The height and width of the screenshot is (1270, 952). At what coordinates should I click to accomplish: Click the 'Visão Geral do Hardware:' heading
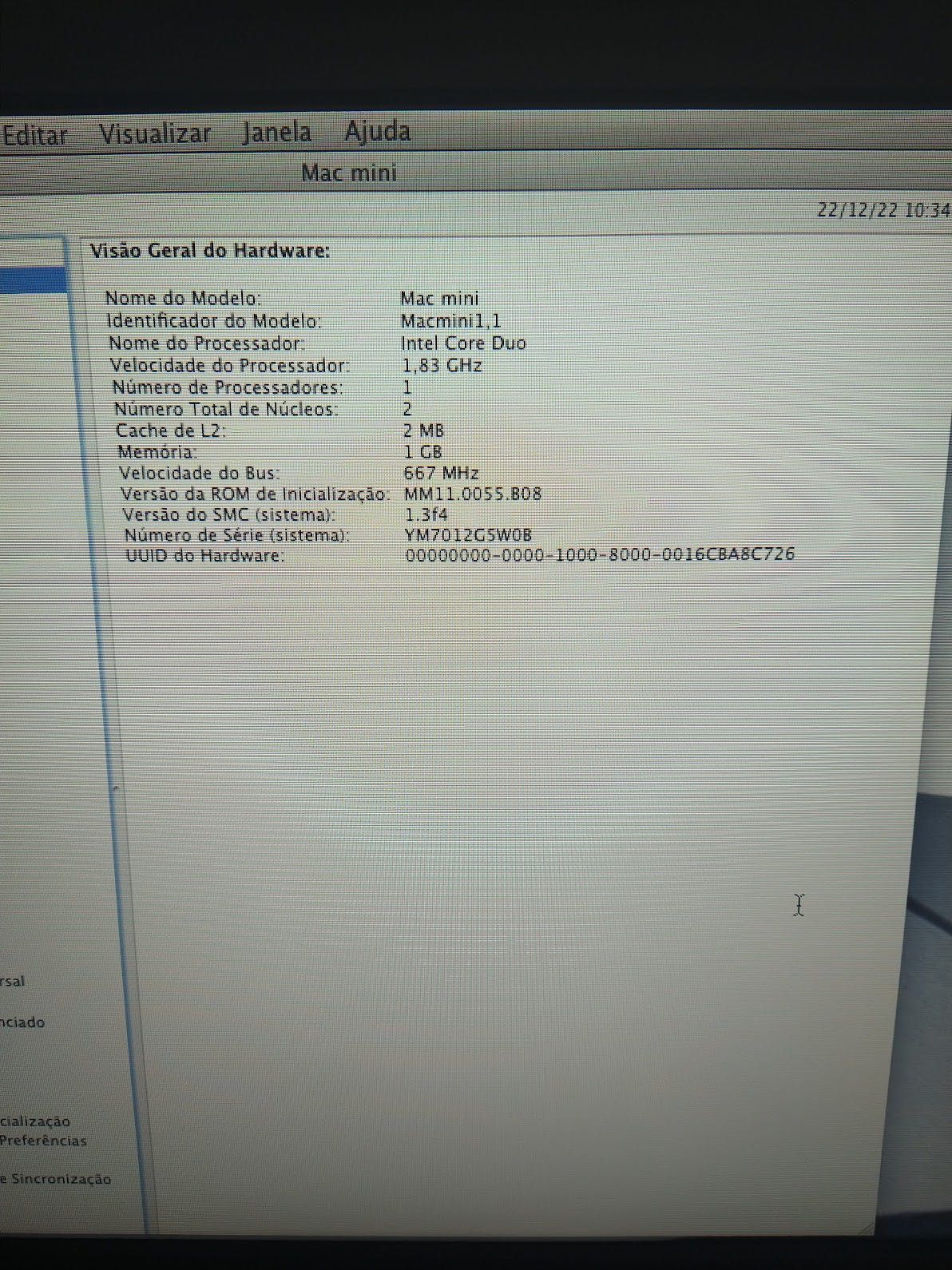click(x=210, y=251)
